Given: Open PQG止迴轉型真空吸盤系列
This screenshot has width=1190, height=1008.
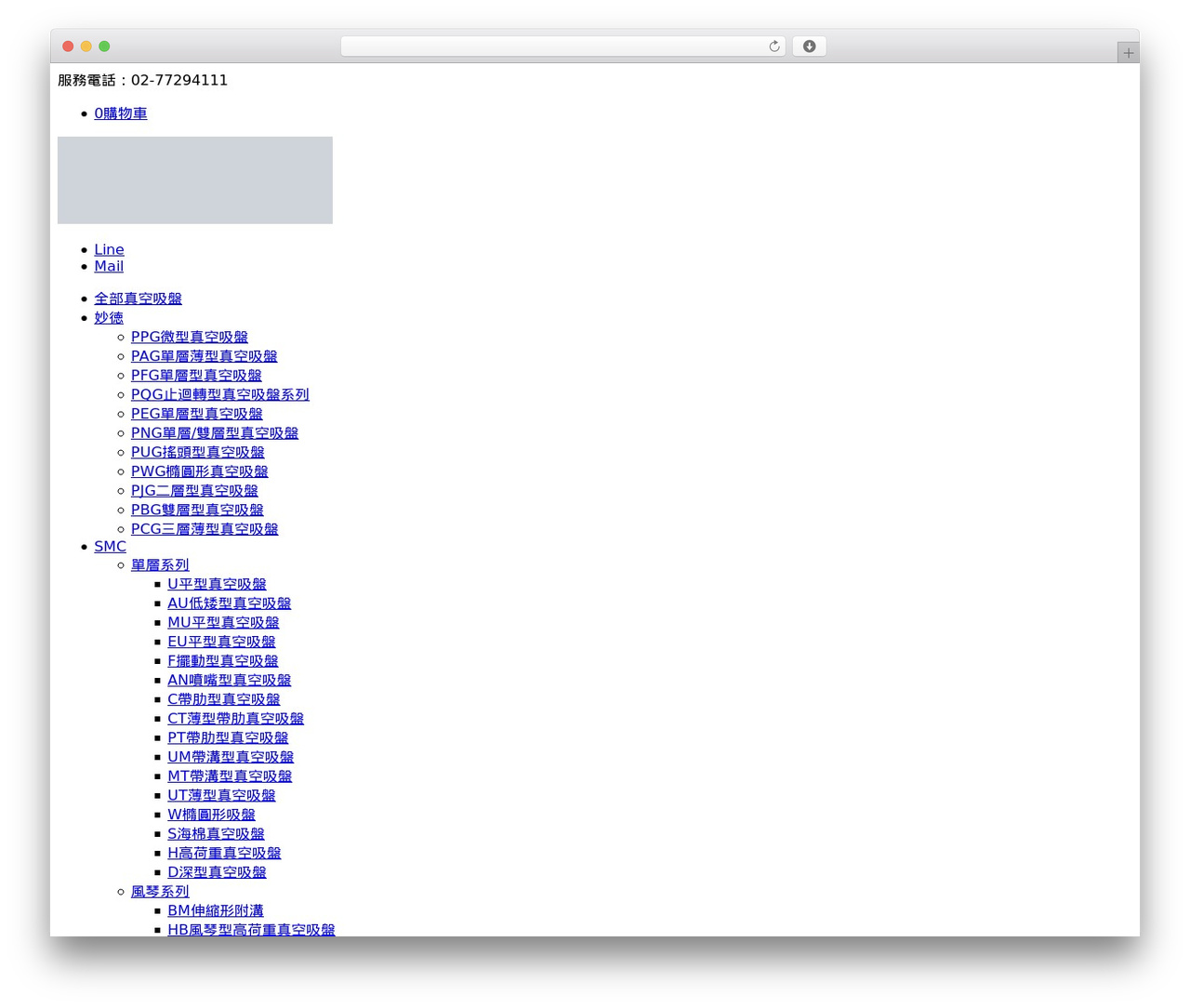Looking at the screenshot, I should (220, 394).
